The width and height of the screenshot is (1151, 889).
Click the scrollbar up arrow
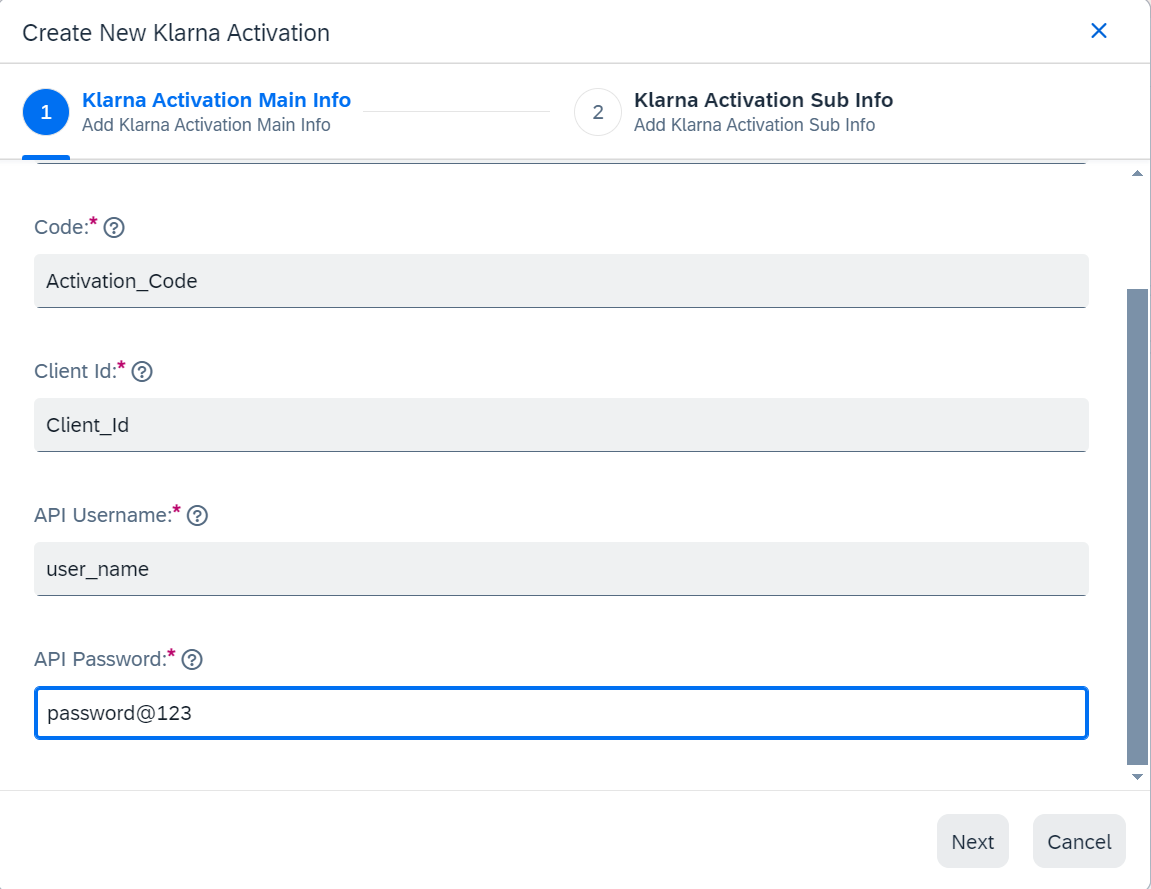[1137, 173]
